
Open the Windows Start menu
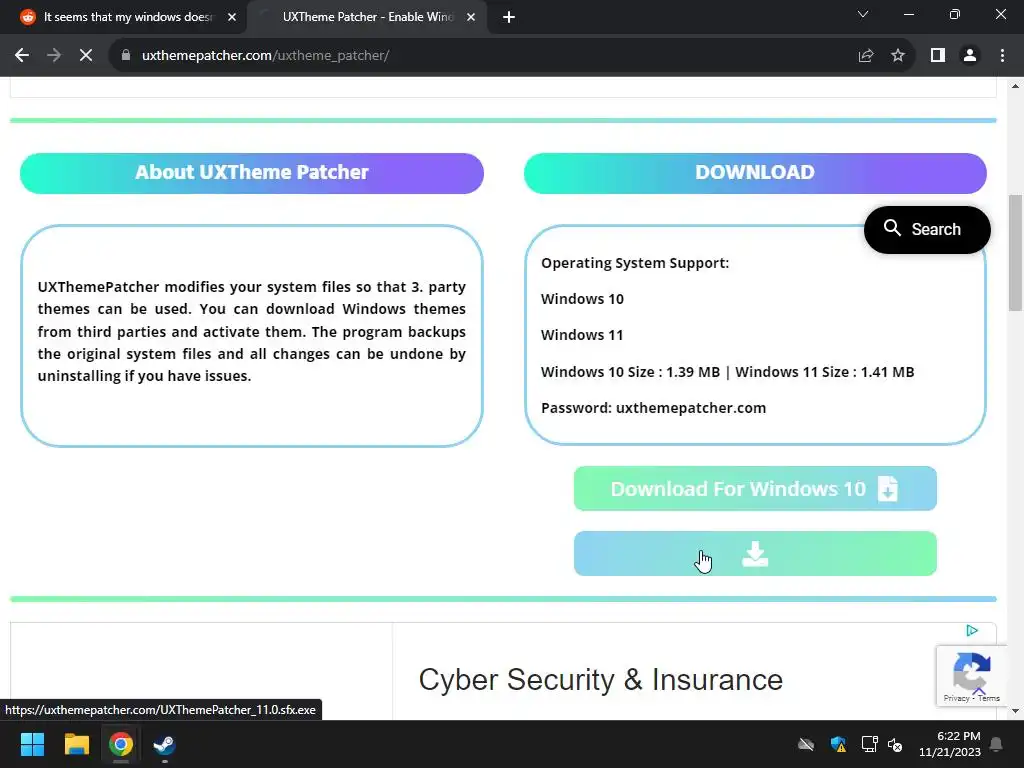coord(32,744)
